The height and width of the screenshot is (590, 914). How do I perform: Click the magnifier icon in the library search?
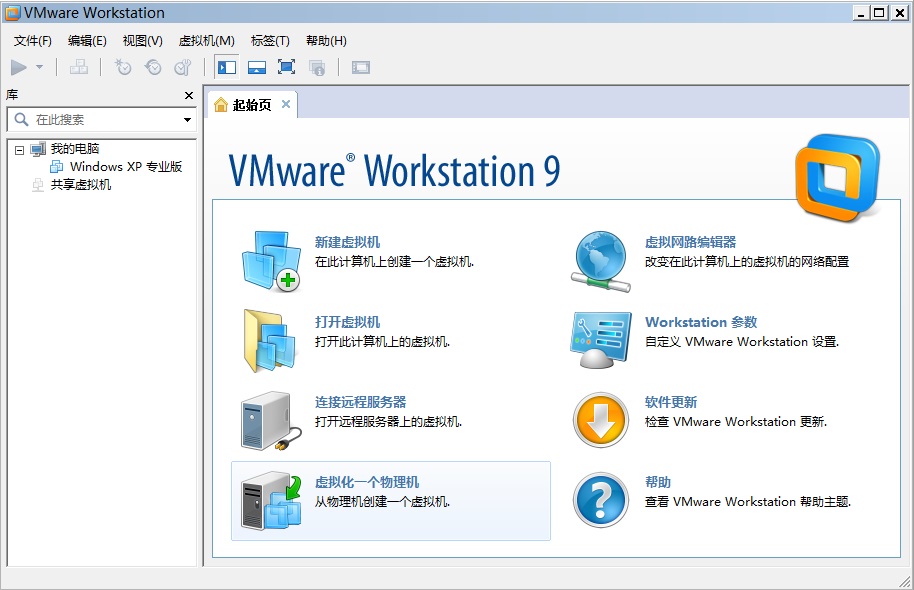coord(22,120)
